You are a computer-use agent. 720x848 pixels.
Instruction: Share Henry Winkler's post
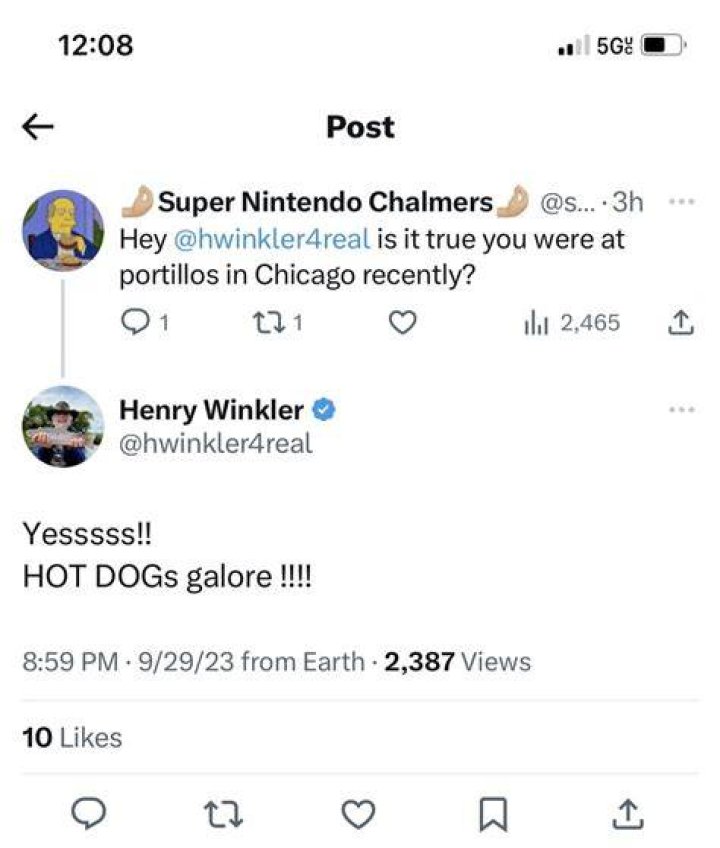[627, 814]
